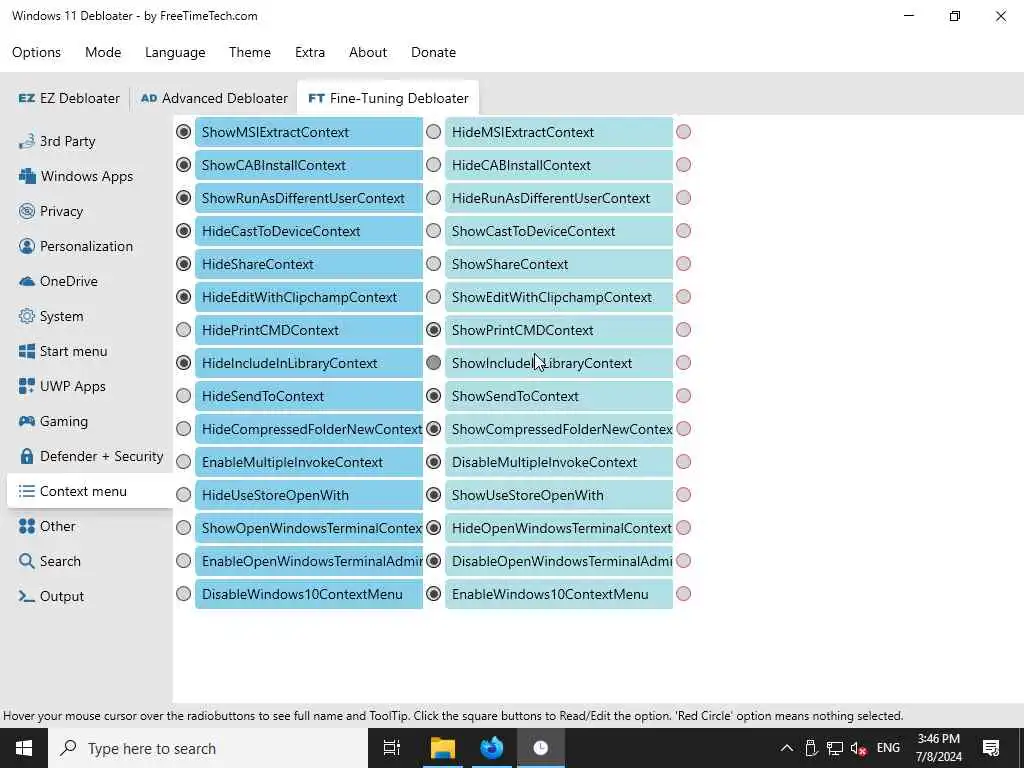Screen dimensions: 1024x768
Task: Click the ShowMSIExtractContext option button
Action: pos(309,132)
